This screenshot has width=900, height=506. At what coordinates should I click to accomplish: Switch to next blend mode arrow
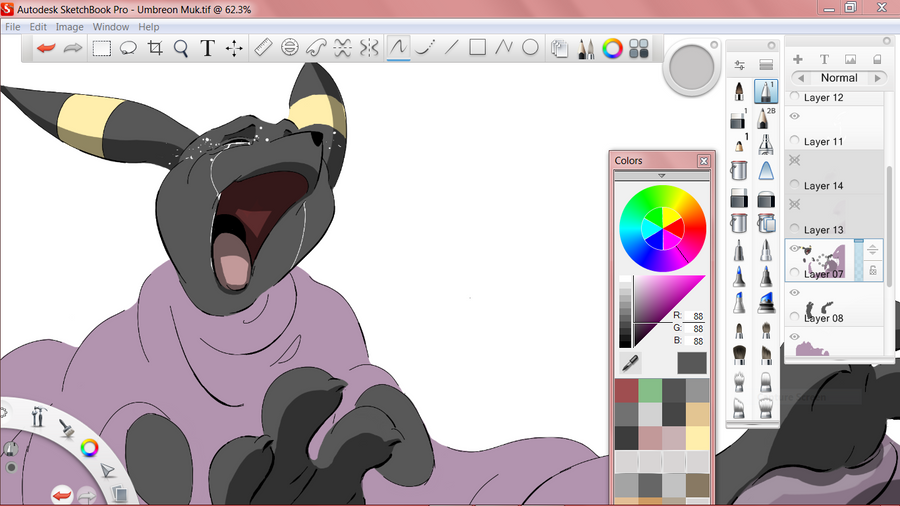(x=877, y=78)
